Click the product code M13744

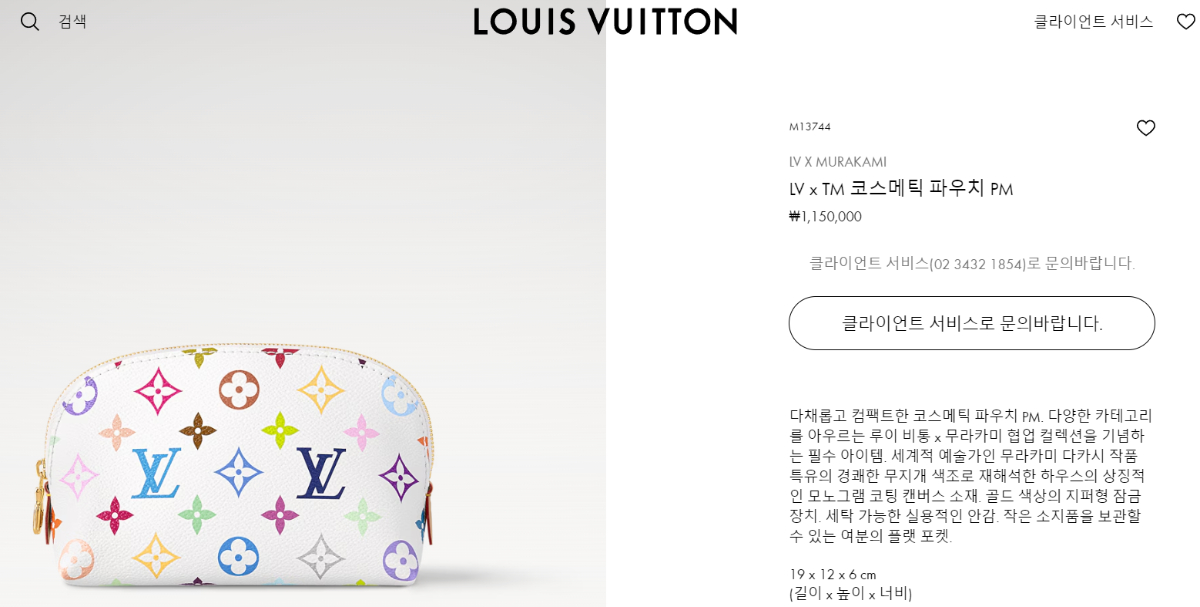(810, 127)
